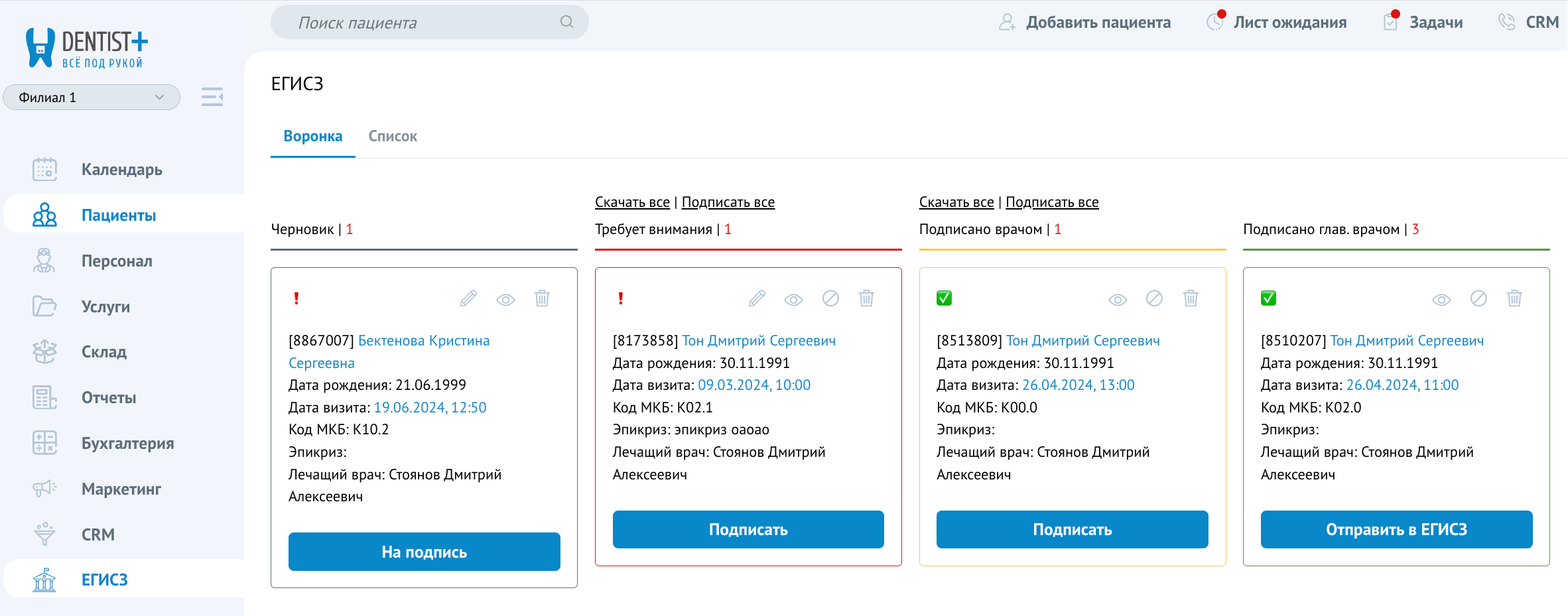The height and width of the screenshot is (616, 1568).
Task: Click the Код МКБ: K02.1 text
Action: [x=663, y=408]
